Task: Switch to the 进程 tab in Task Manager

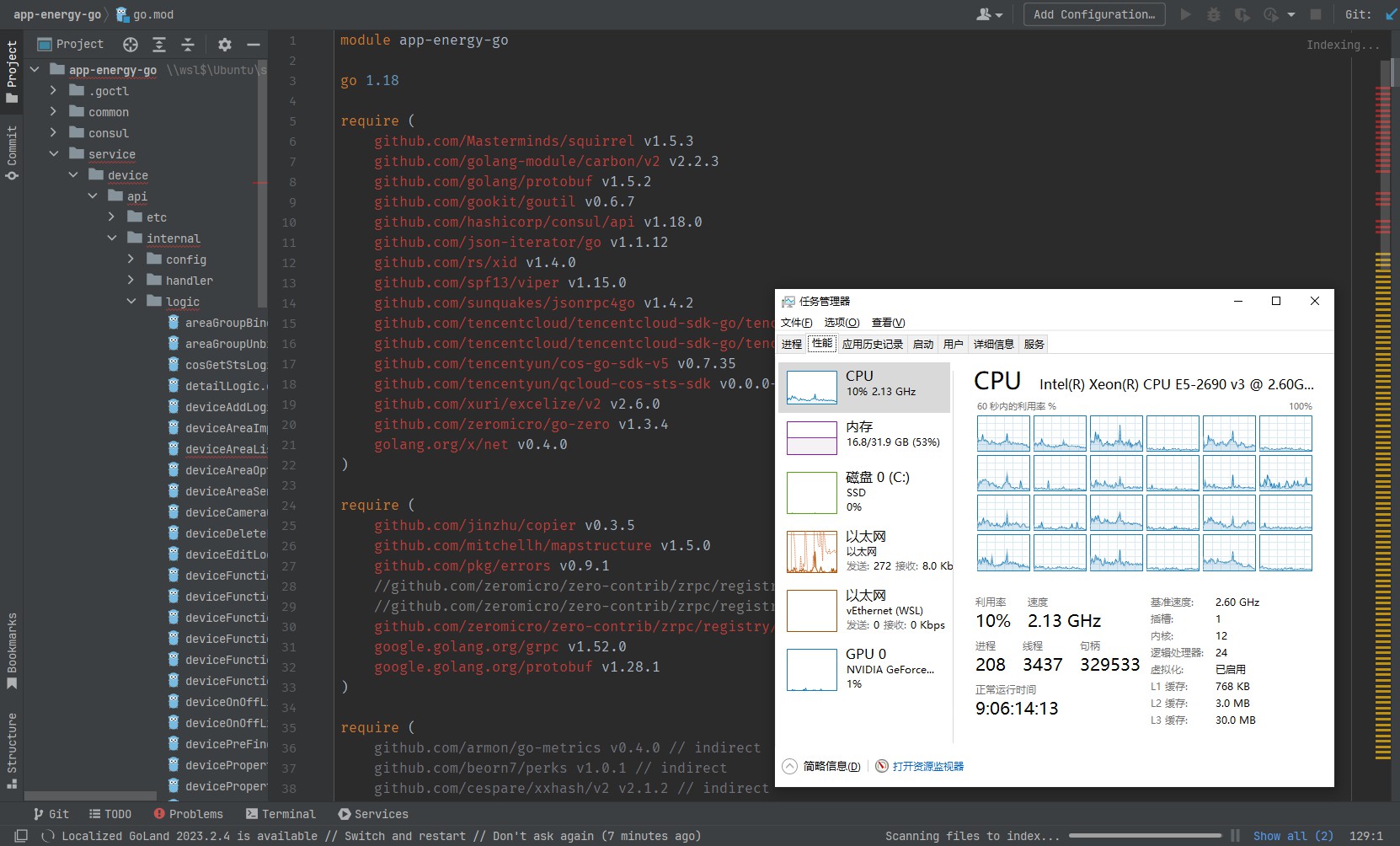Action: tap(792, 344)
